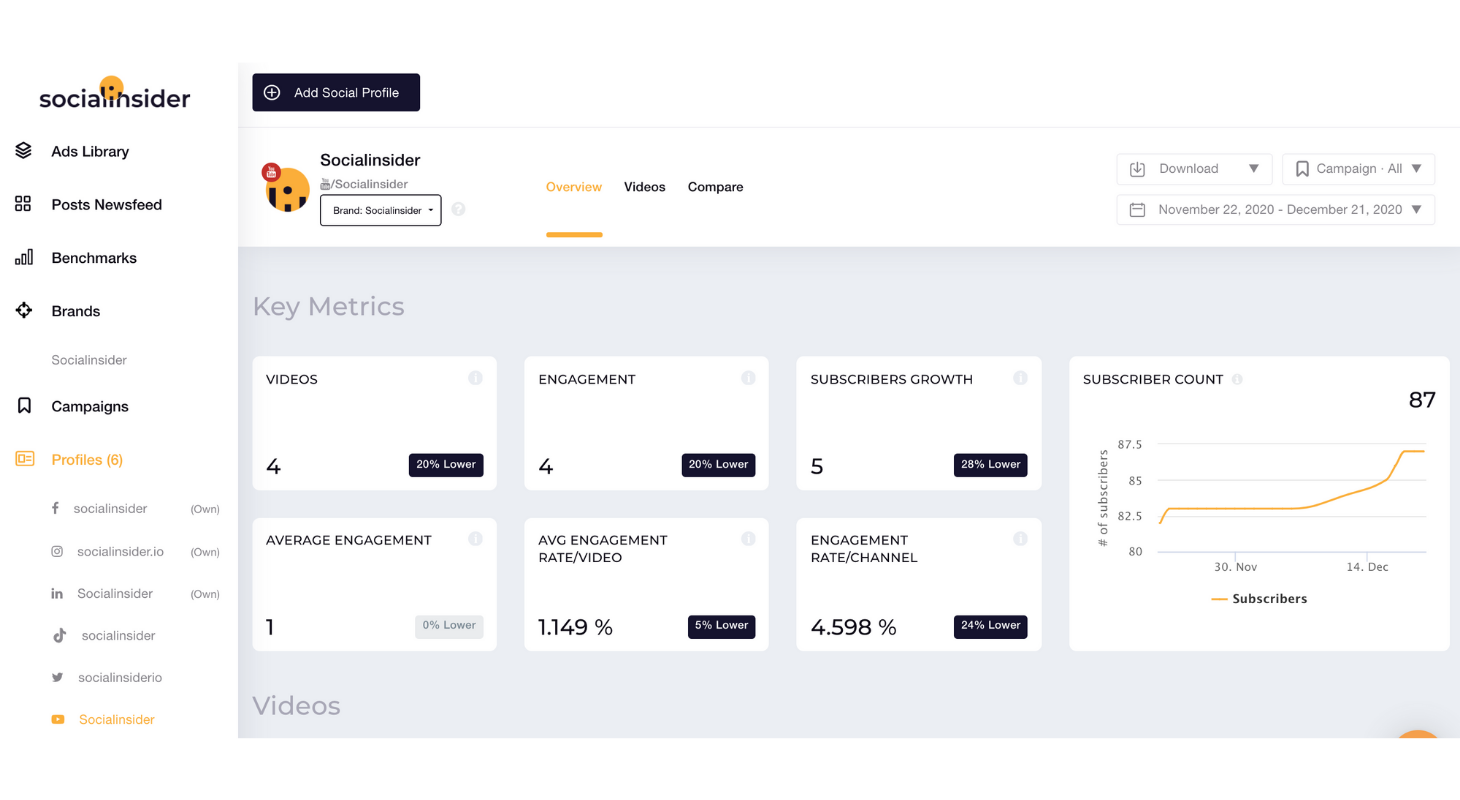Click the 28% Lower badge
The width and height of the screenshot is (1460, 800).
pyautogui.click(x=991, y=464)
